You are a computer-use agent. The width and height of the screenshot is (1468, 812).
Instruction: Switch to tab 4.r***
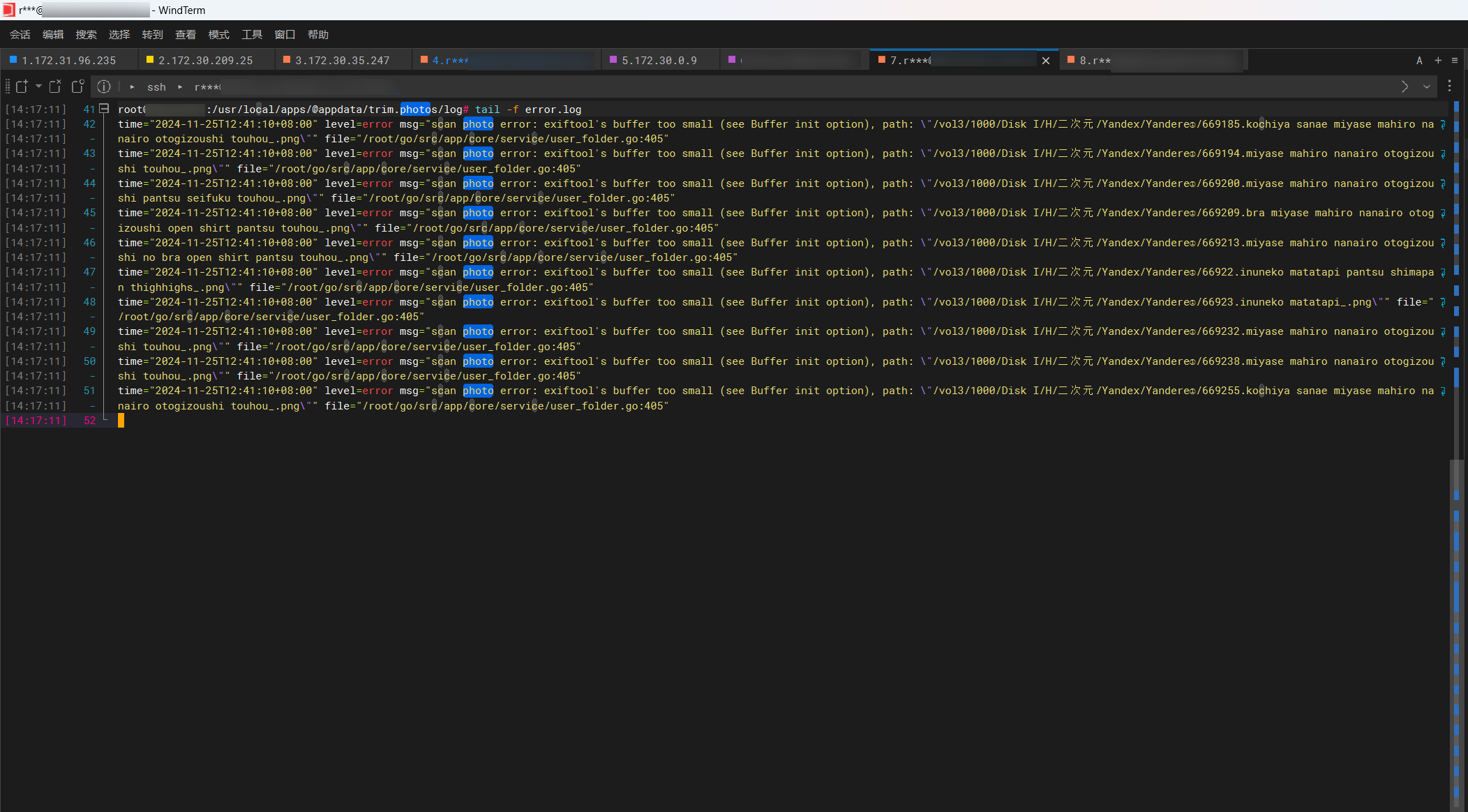[x=506, y=61]
